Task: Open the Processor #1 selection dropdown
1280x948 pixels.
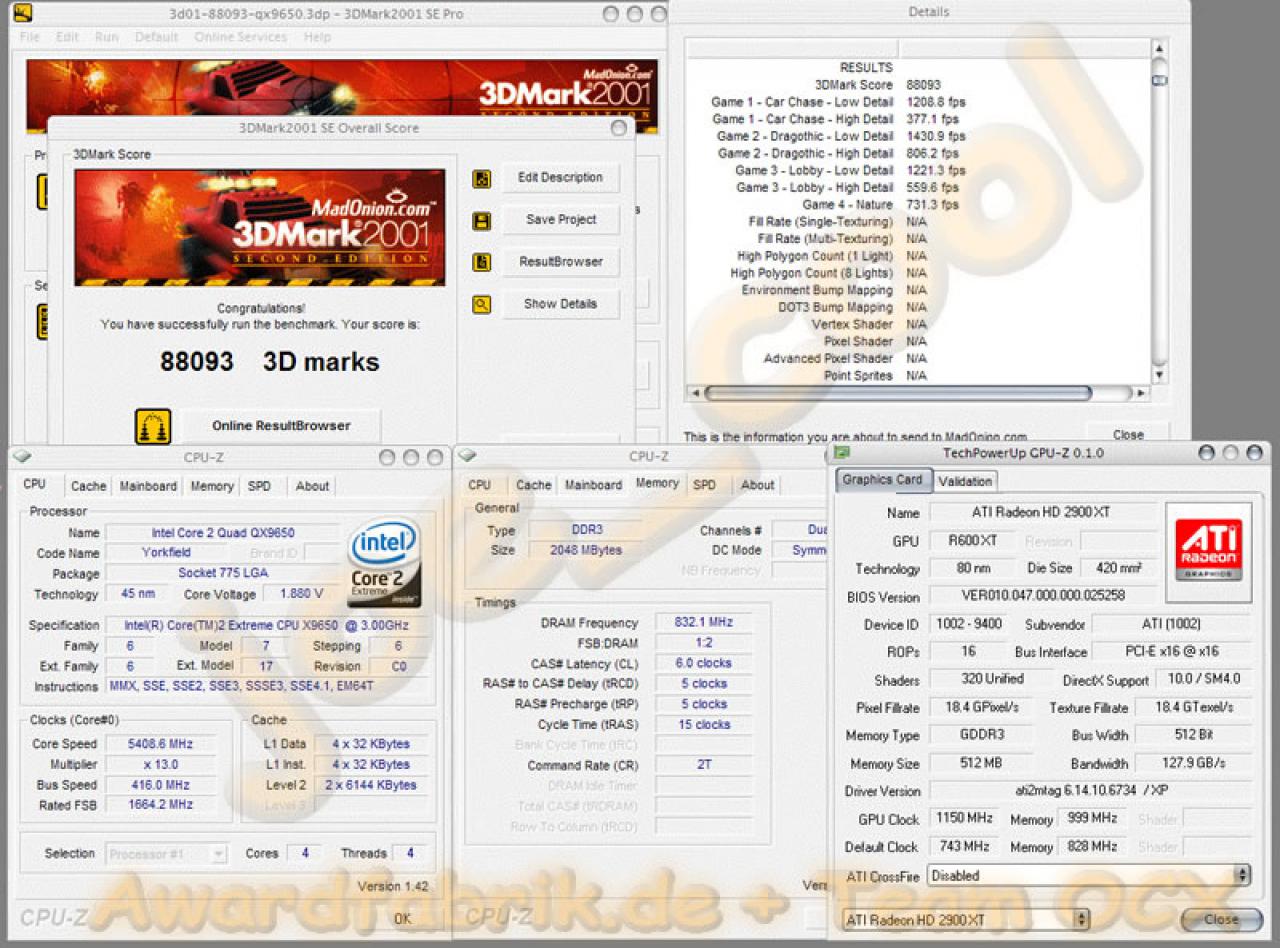Action: pos(167,854)
